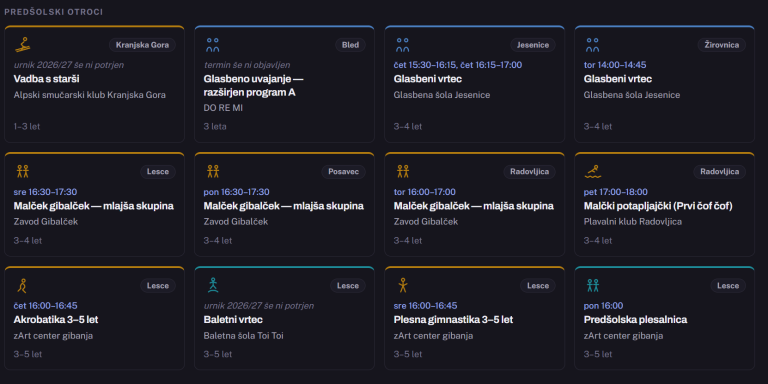Click the people icon on Žirovnica Glasbeni vrtec card
This screenshot has height=384, width=768.
point(593,45)
